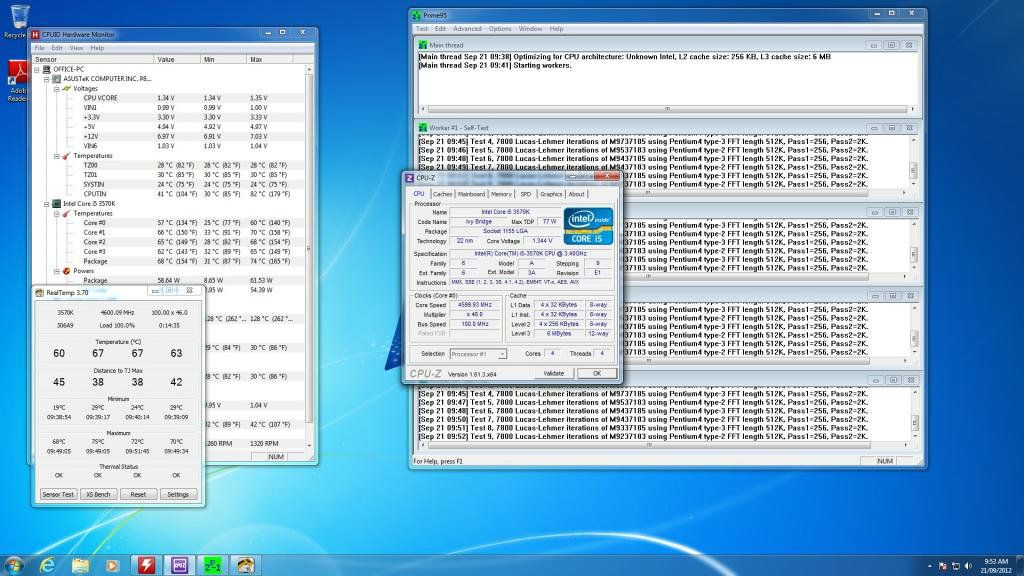The image size is (1024, 576).
Task: Switch to CPU-Z purple taskbar icon
Action: click(179, 565)
